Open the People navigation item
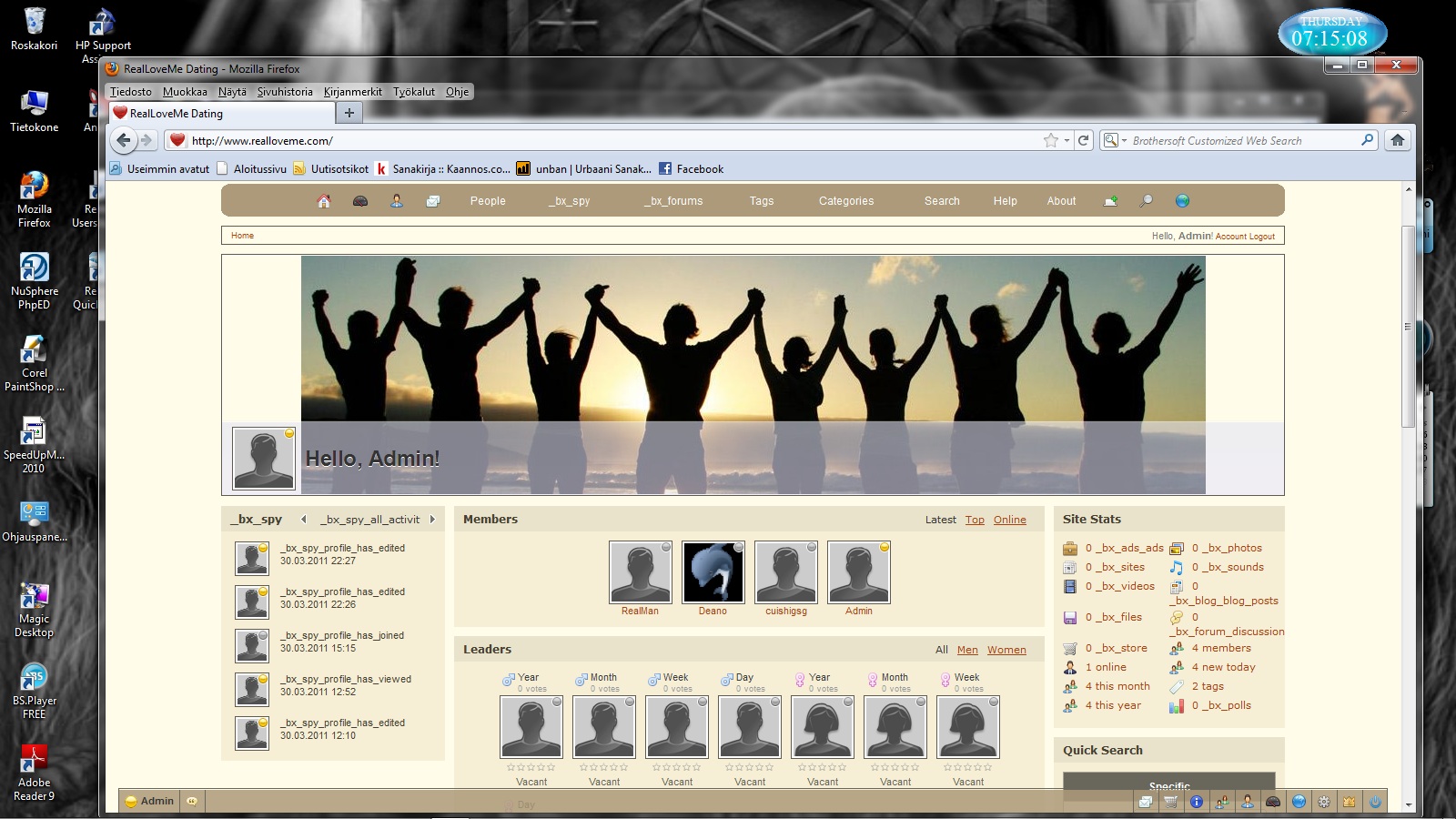This screenshot has height=819, width=1456. [x=488, y=201]
